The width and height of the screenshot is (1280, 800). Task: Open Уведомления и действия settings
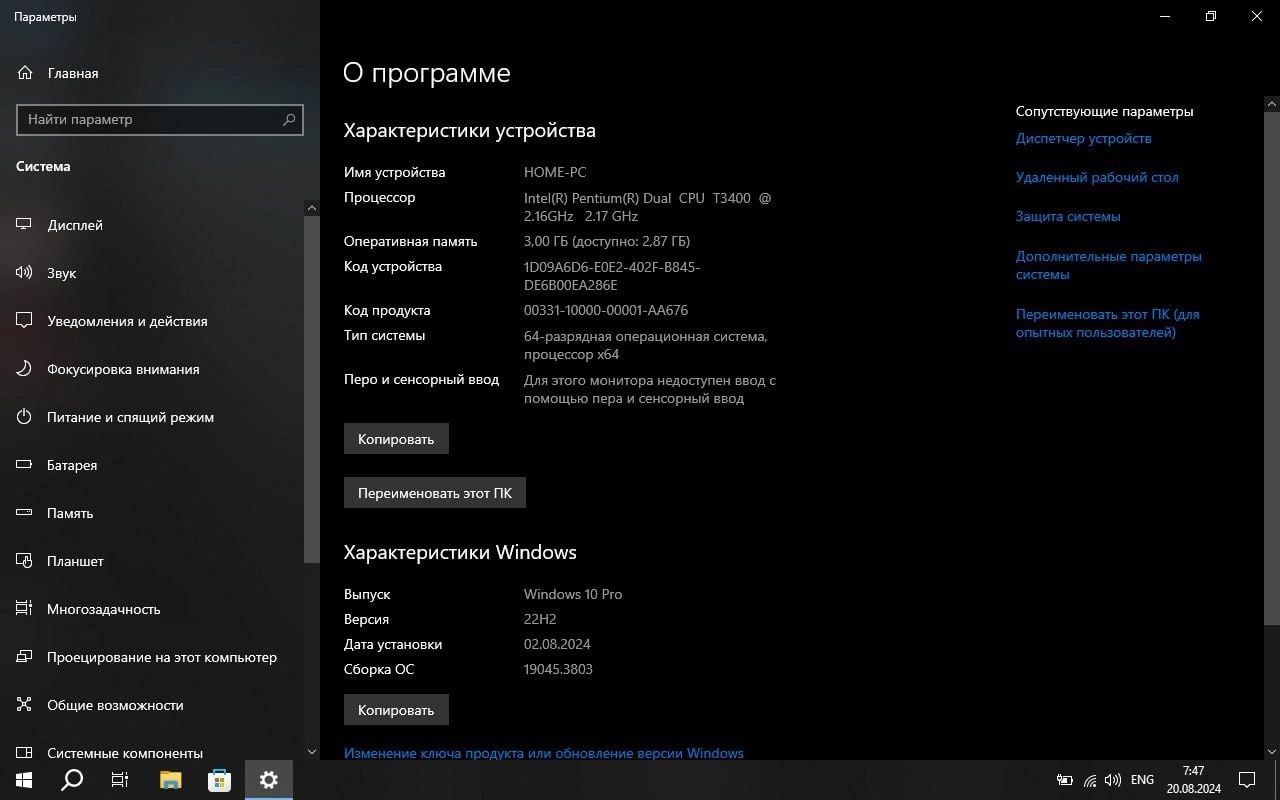(x=152, y=321)
